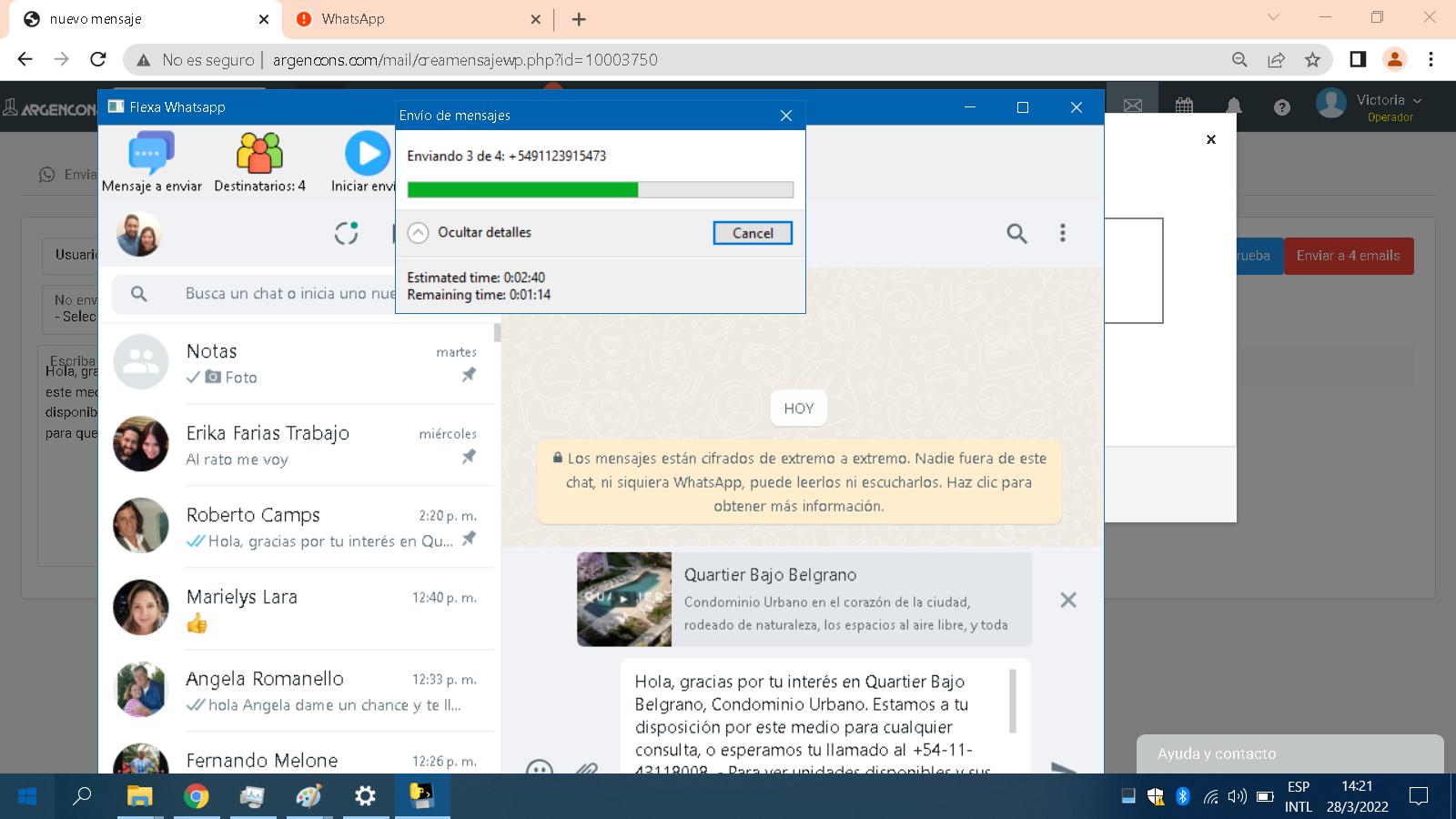Click the volume icon in system tray
The height and width of the screenshot is (819, 1456).
point(1237,796)
